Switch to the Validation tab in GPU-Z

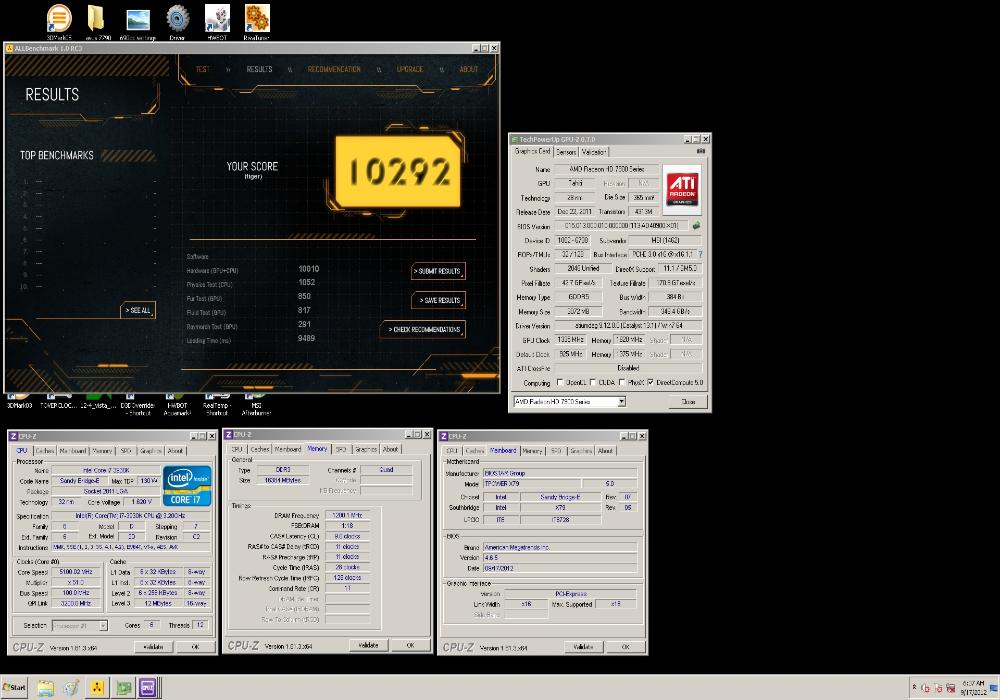tap(593, 152)
